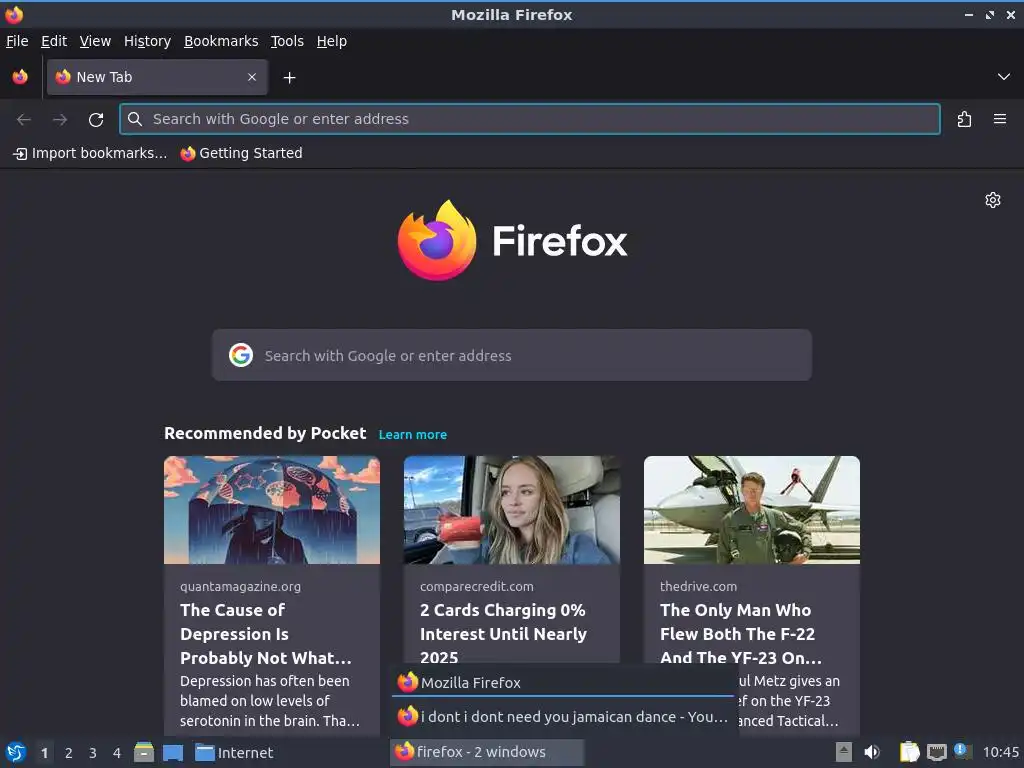This screenshot has height=768, width=1024.
Task: Open the Extensions puzzle-piece icon
Action: (964, 120)
